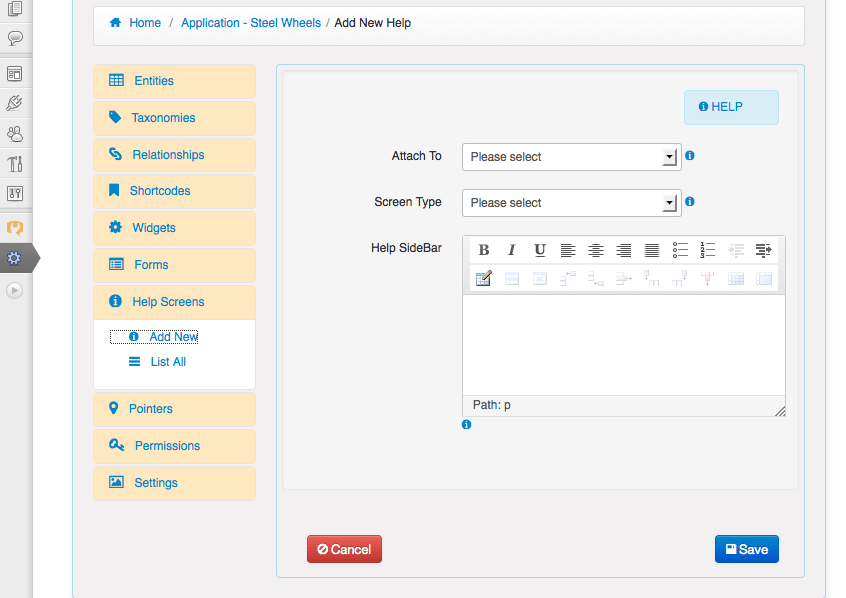Click the blue Save button
846x598 pixels.
746,549
